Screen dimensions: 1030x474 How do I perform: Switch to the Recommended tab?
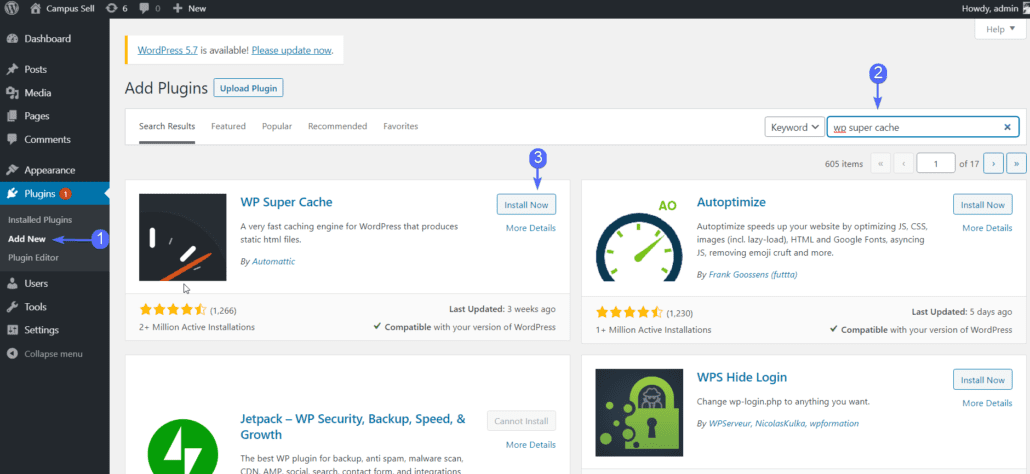[338, 126]
